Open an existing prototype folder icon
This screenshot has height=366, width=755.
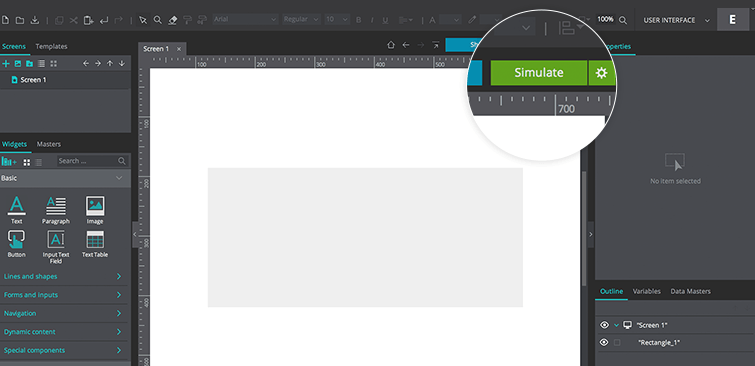20,20
